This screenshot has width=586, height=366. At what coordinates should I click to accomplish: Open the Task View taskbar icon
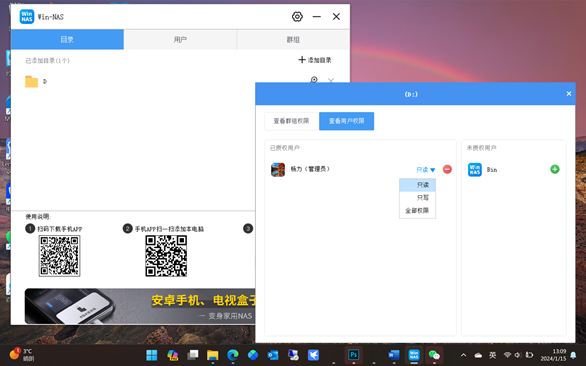(x=193, y=355)
